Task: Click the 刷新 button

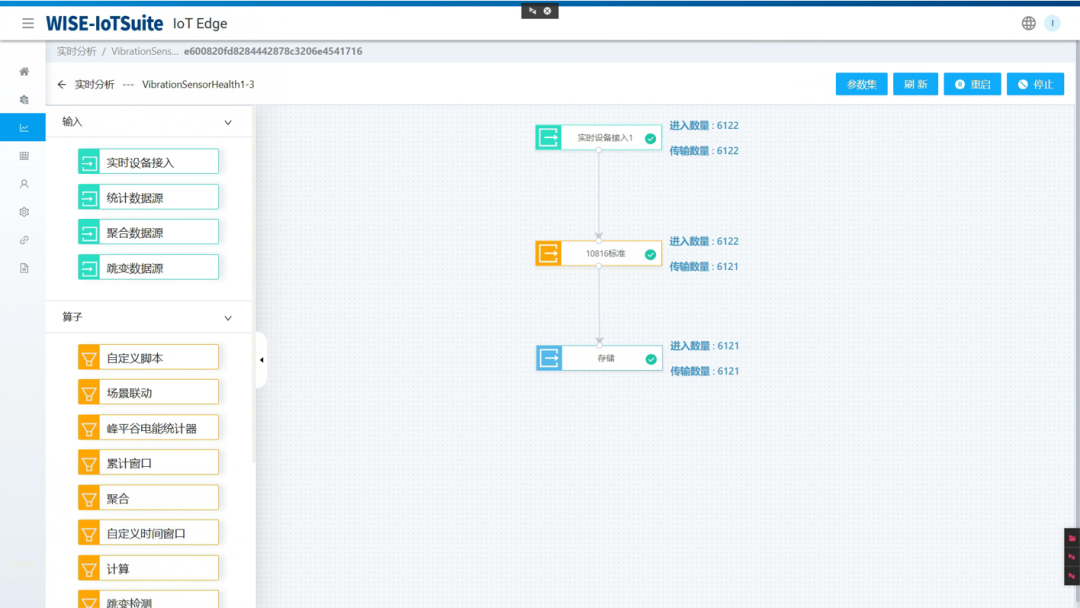Action: [915, 85]
